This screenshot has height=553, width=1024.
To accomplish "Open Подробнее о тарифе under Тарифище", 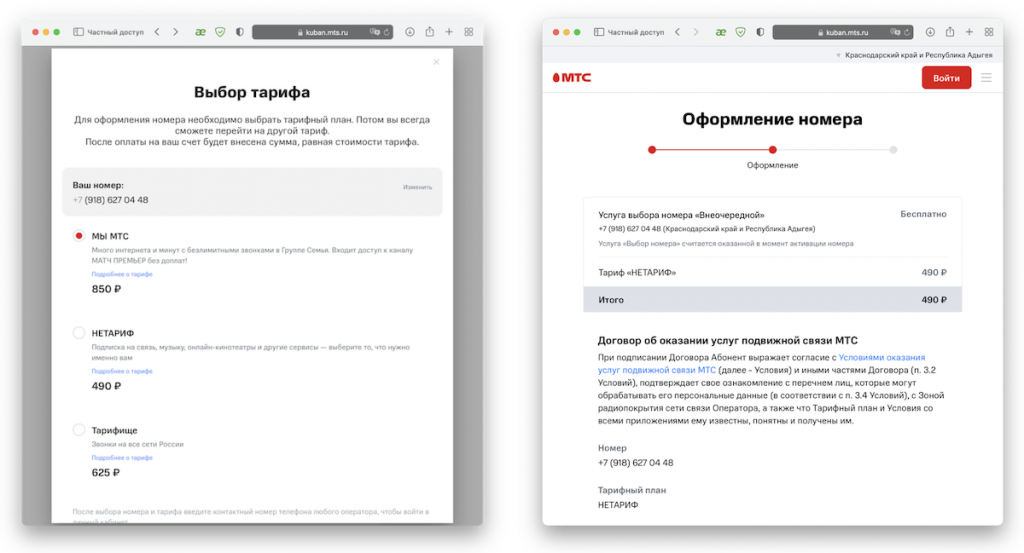I will click(122, 458).
